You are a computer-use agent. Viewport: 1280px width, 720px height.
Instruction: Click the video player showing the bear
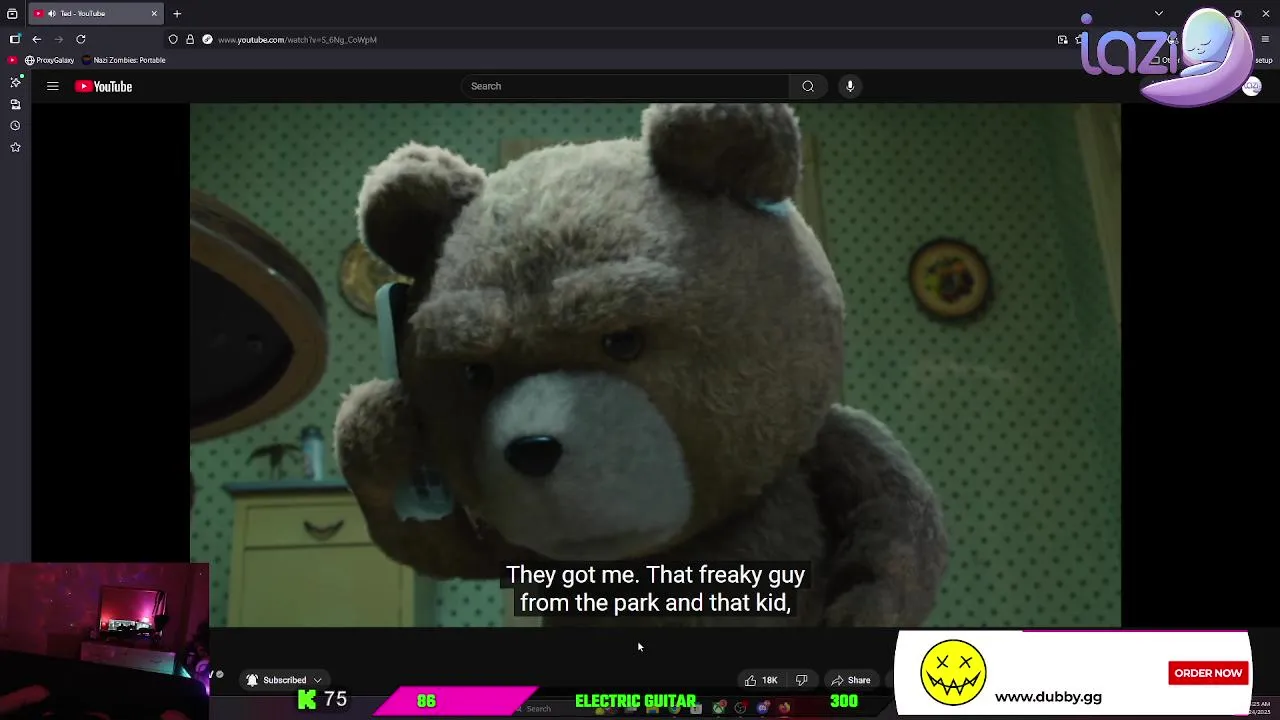point(655,365)
